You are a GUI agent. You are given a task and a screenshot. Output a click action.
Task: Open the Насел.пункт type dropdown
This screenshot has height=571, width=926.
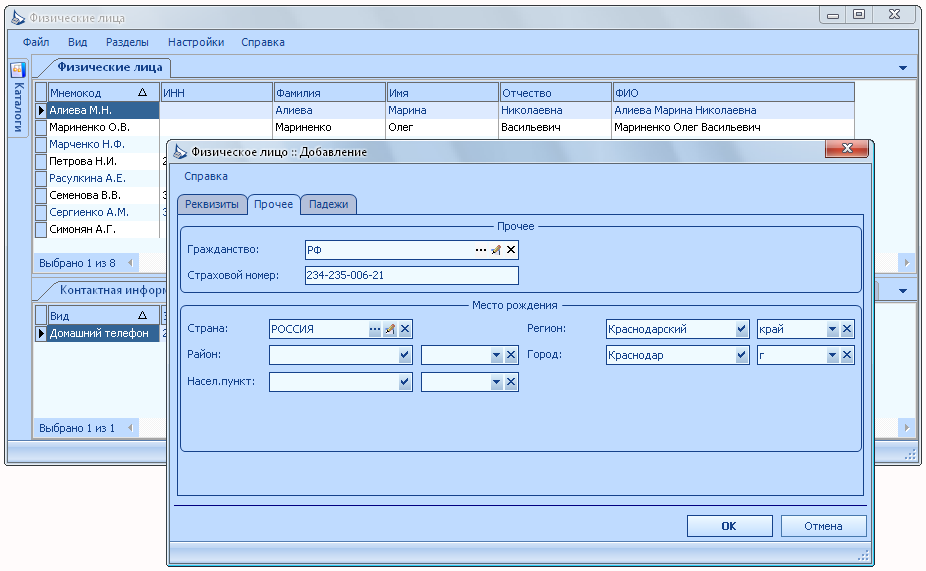(x=496, y=382)
